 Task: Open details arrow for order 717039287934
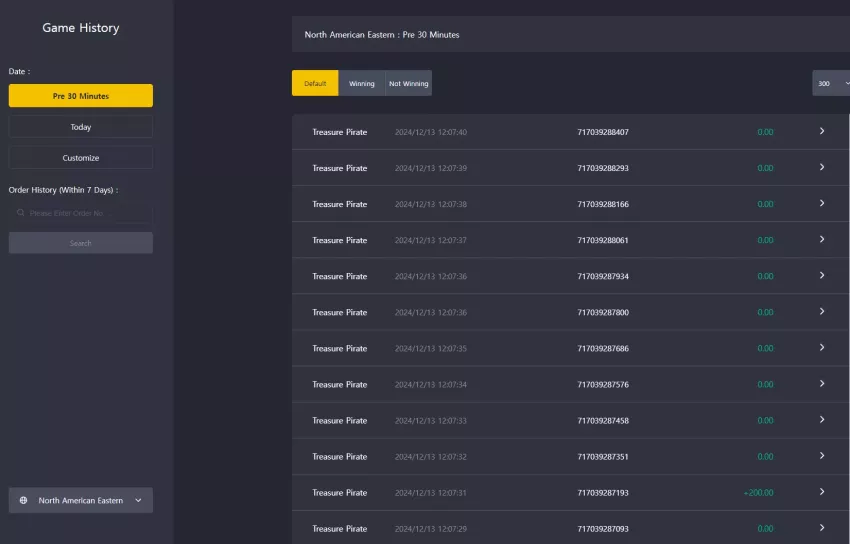822,275
